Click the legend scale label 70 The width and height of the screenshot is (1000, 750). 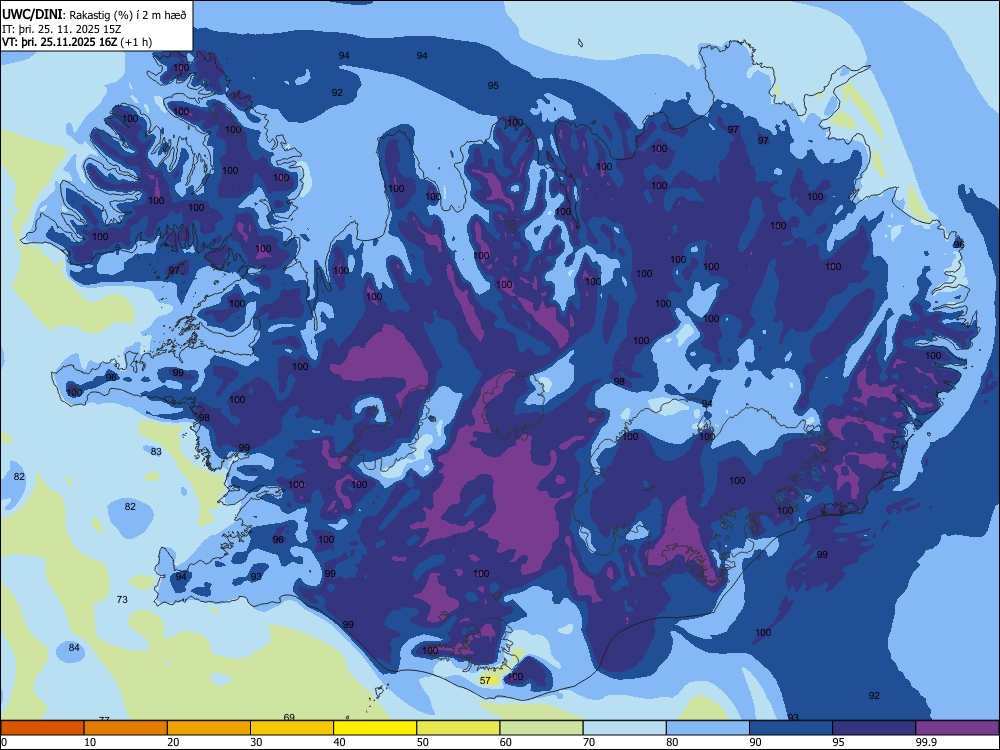589,742
